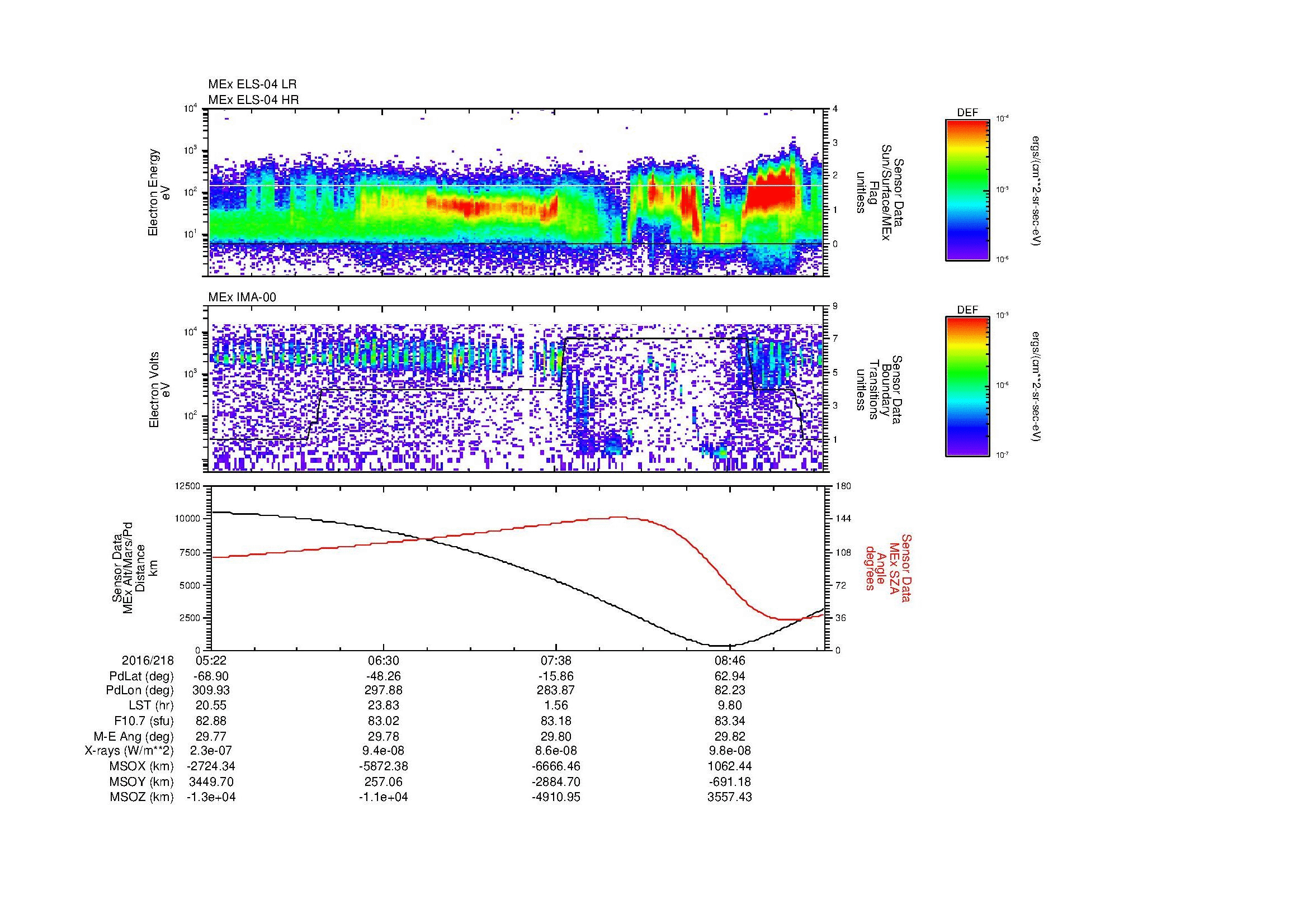Click the time tick label '05:22'
Viewport: 1308px width, 924px height.
(211, 660)
